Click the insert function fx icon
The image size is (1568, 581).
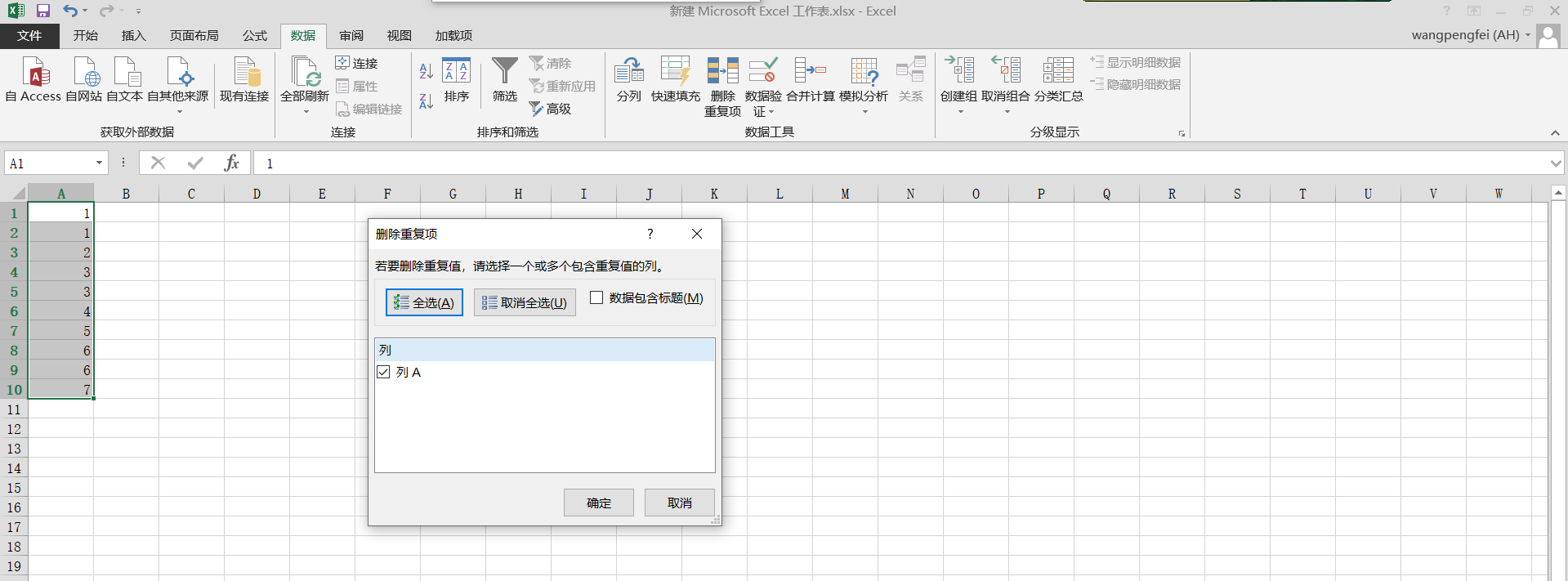[x=231, y=163]
